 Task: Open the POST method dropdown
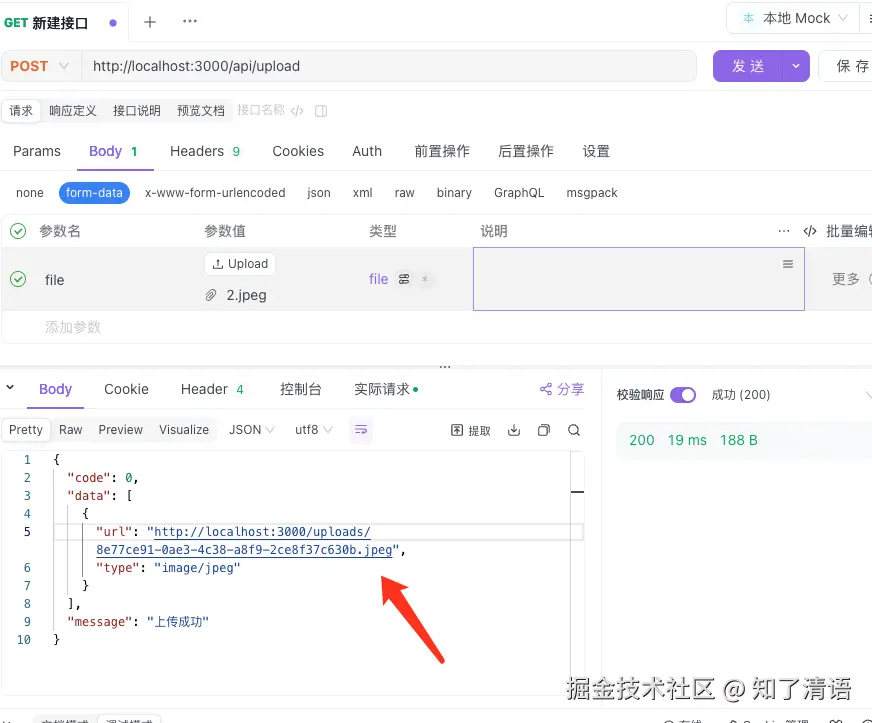coord(40,66)
